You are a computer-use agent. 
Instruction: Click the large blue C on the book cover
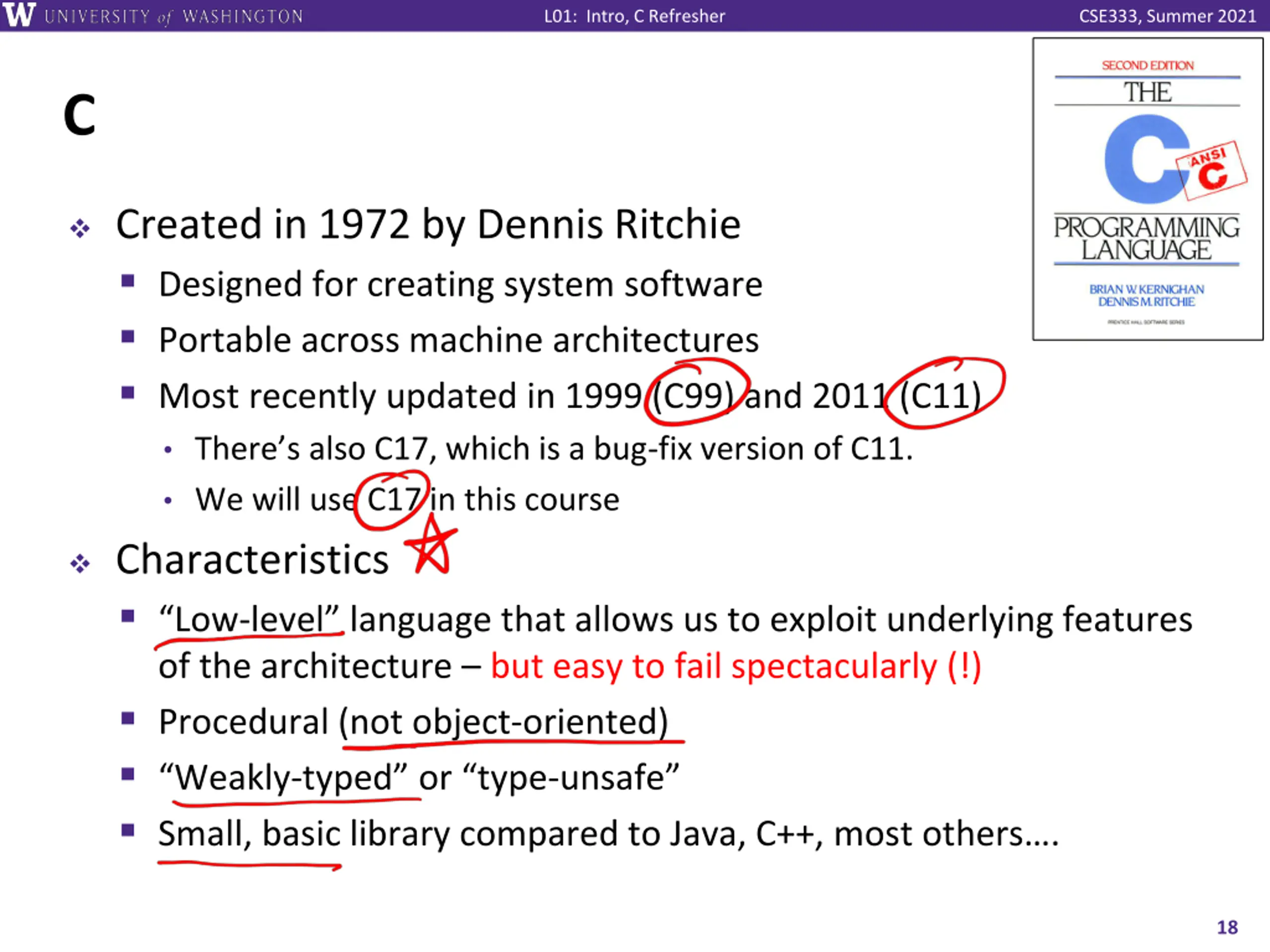pos(1146,159)
